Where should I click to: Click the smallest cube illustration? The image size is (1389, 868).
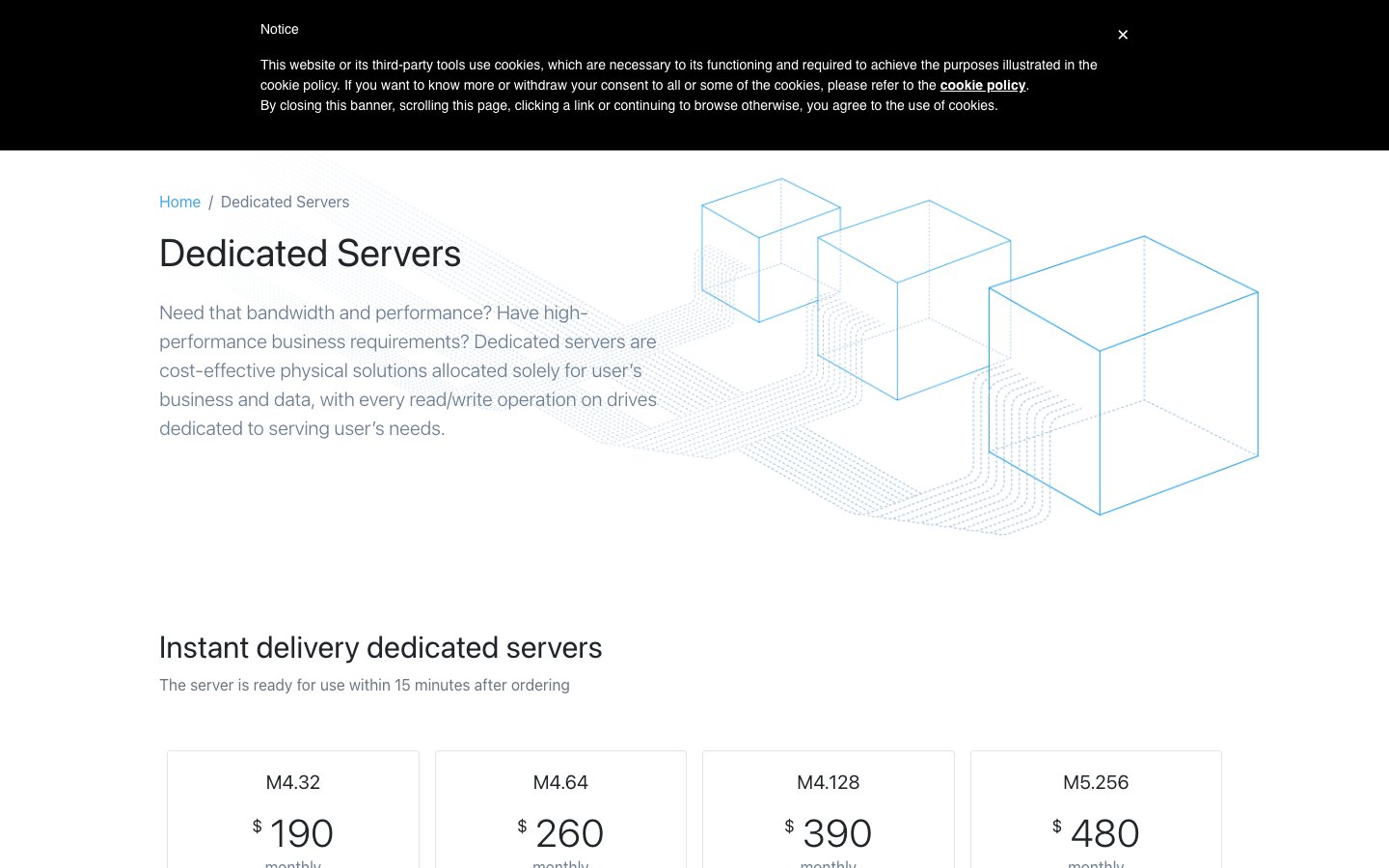771,251
